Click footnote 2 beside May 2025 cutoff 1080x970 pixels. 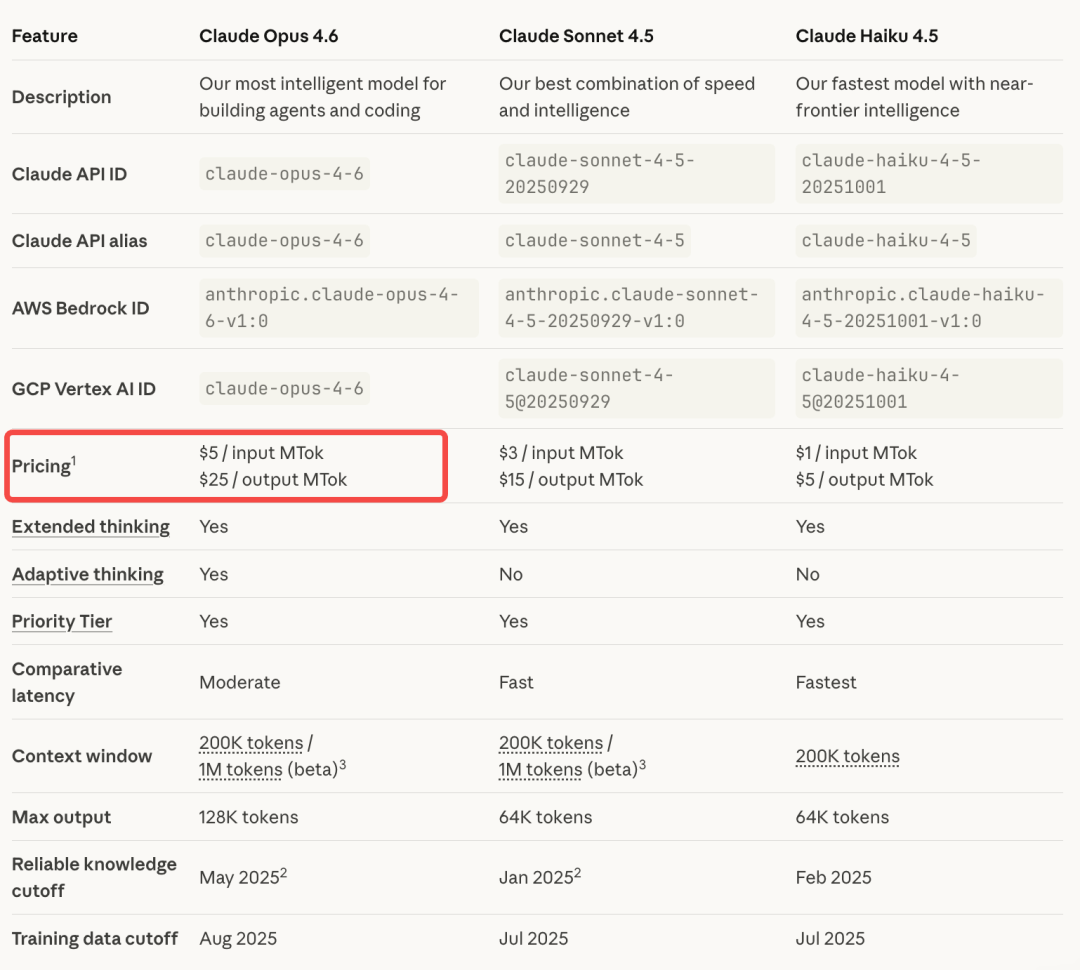coord(284,872)
